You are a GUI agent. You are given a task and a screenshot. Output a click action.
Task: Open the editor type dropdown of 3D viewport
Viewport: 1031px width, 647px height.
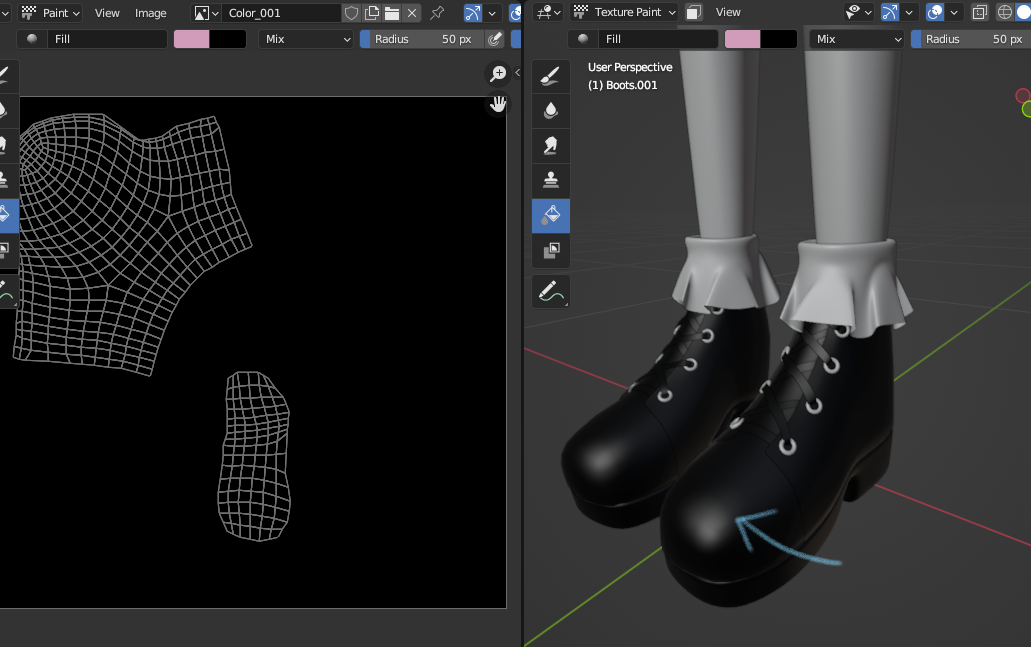548,12
